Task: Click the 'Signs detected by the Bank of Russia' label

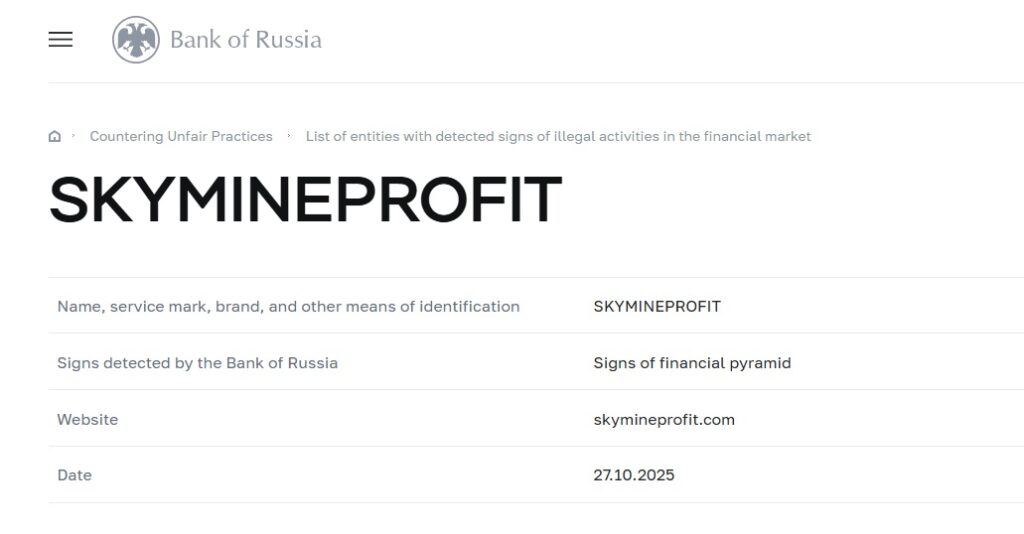Action: (197, 363)
